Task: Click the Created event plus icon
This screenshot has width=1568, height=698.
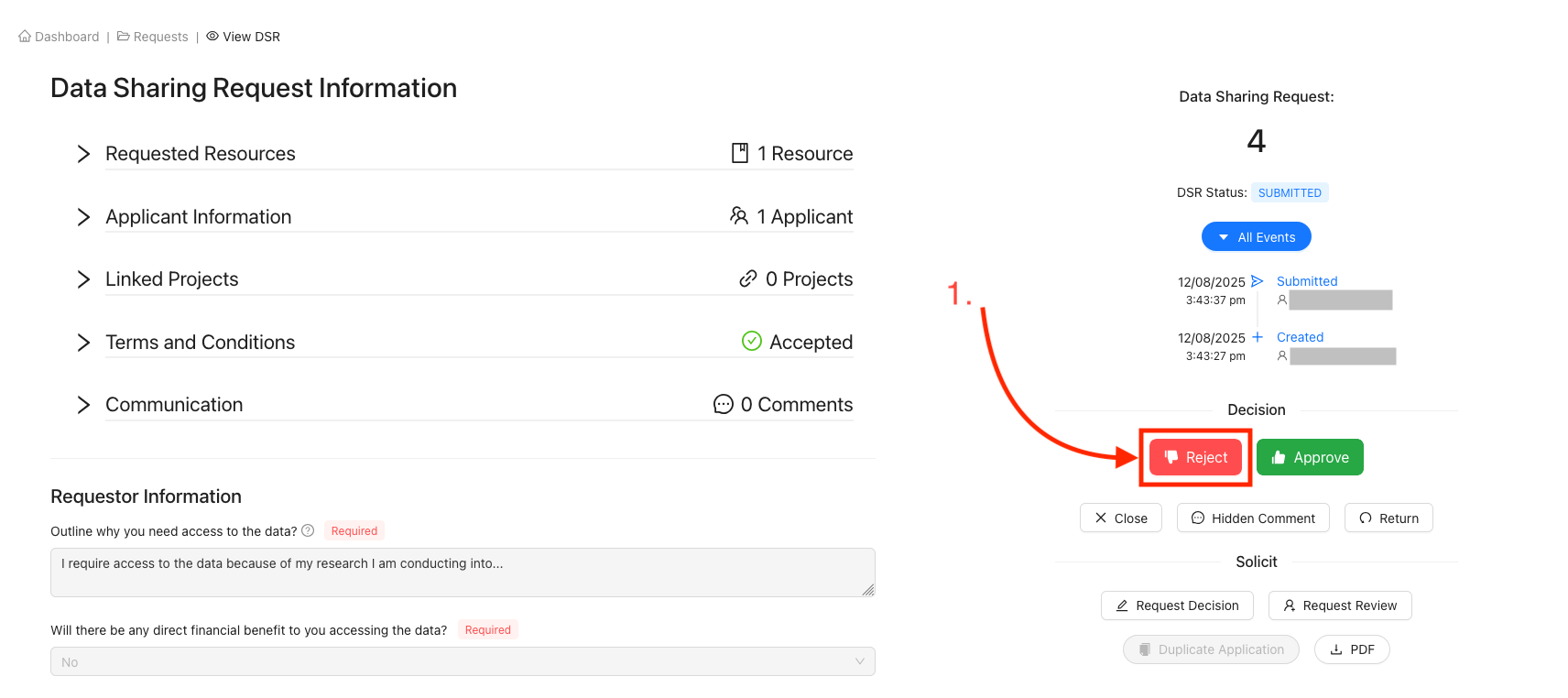Action: [1258, 337]
